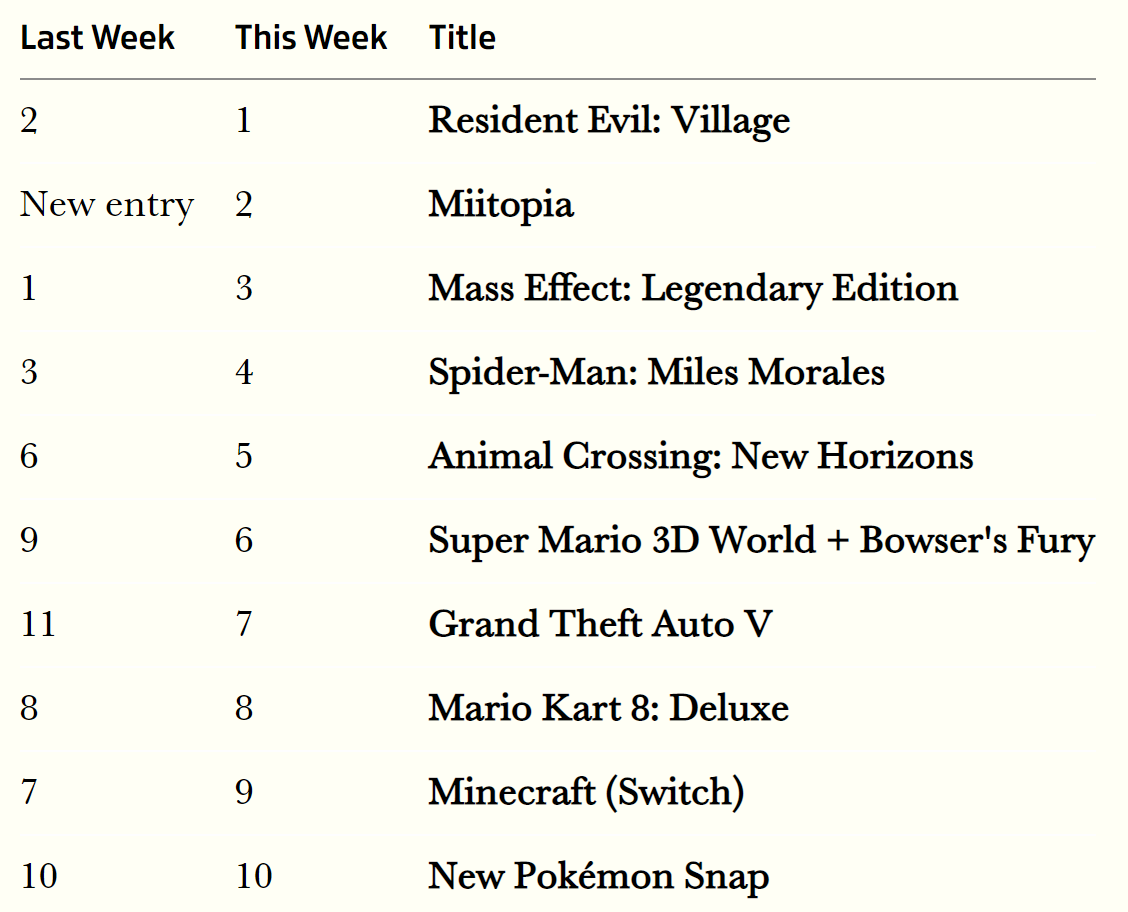Select the Miitopia title
This screenshot has width=1128, height=912.
coord(501,204)
